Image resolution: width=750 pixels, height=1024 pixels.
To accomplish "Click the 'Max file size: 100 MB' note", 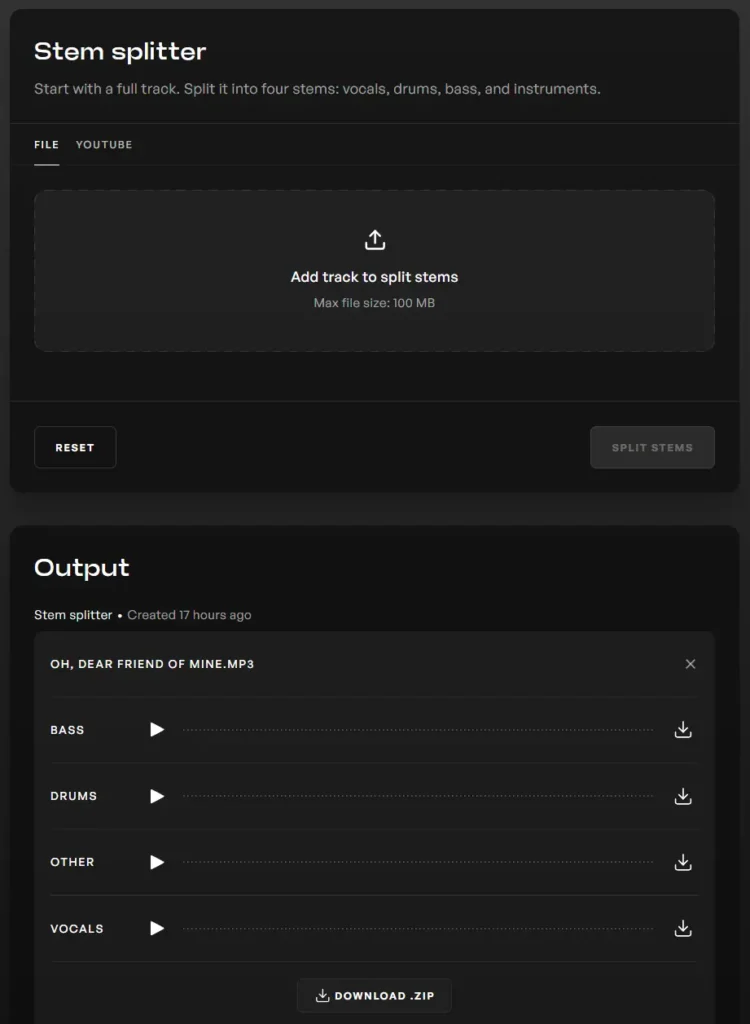I will [x=374, y=303].
